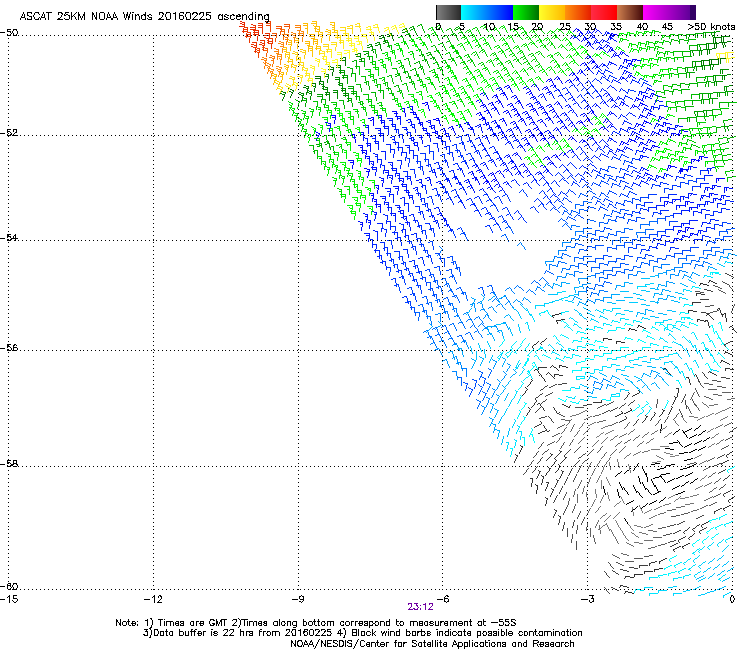Viewport: 740px width, 650px height.
Task: Click the green 15-20 knots legend swatch
Action: click(x=526, y=12)
